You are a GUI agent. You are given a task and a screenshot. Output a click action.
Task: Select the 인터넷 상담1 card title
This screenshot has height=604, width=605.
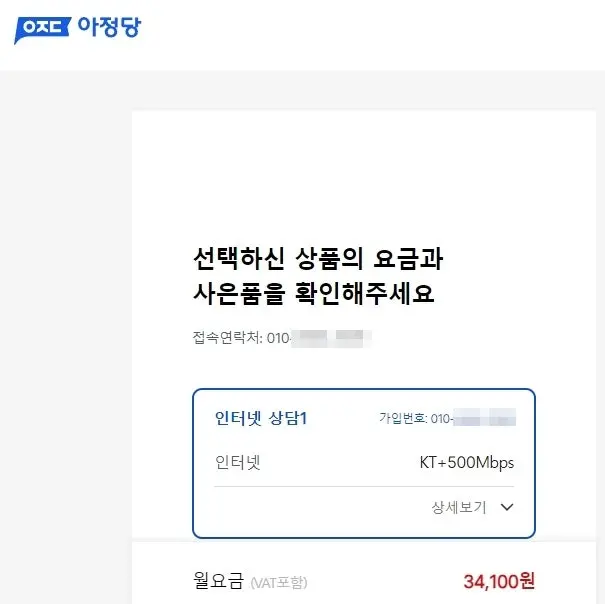click(261, 417)
